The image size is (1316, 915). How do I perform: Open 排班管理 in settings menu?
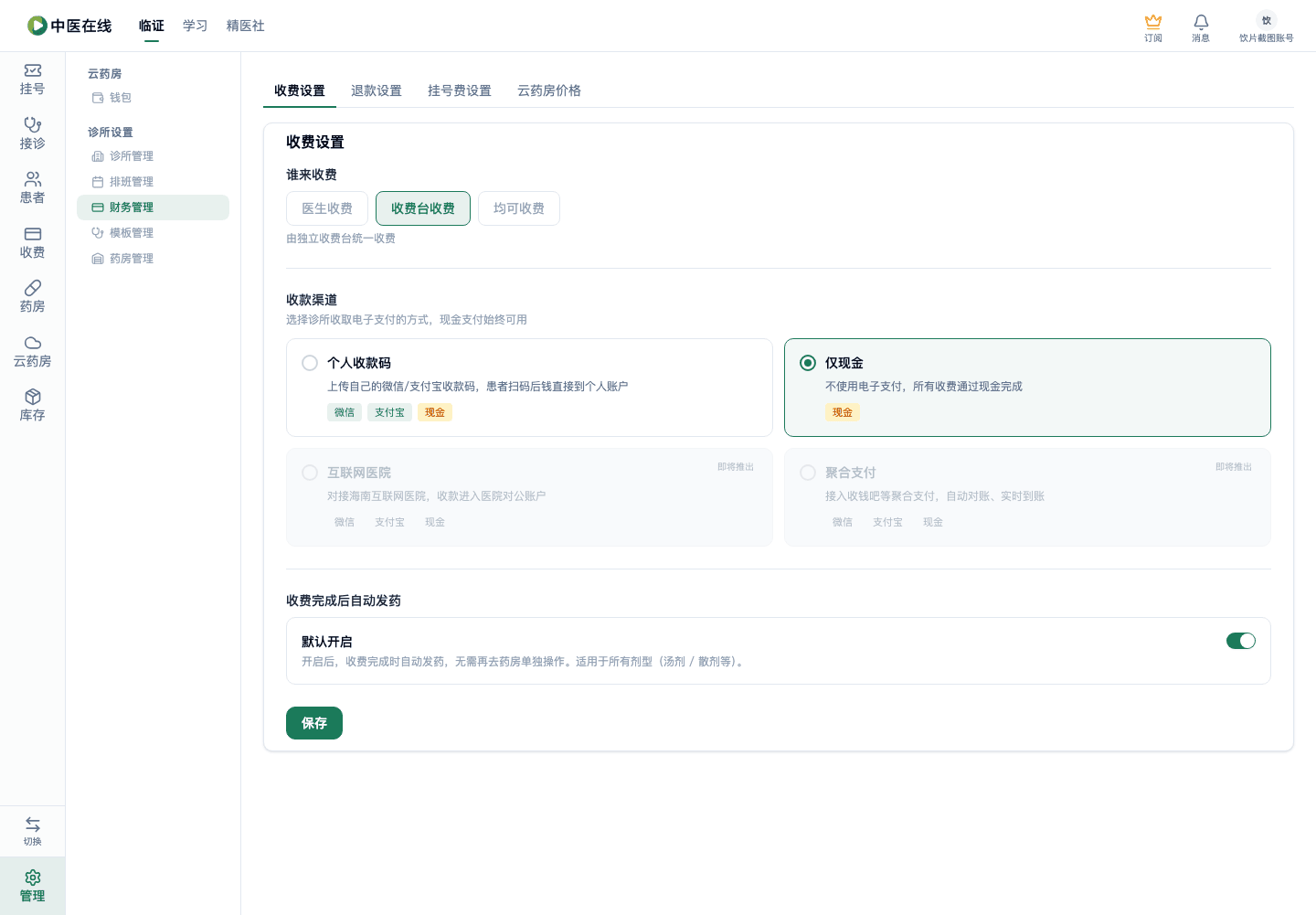(x=153, y=182)
